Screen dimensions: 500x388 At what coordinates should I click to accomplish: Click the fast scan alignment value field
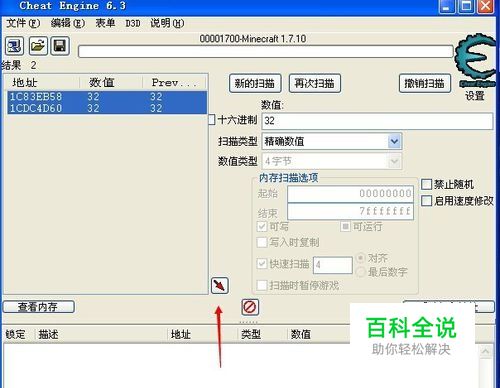(333, 265)
